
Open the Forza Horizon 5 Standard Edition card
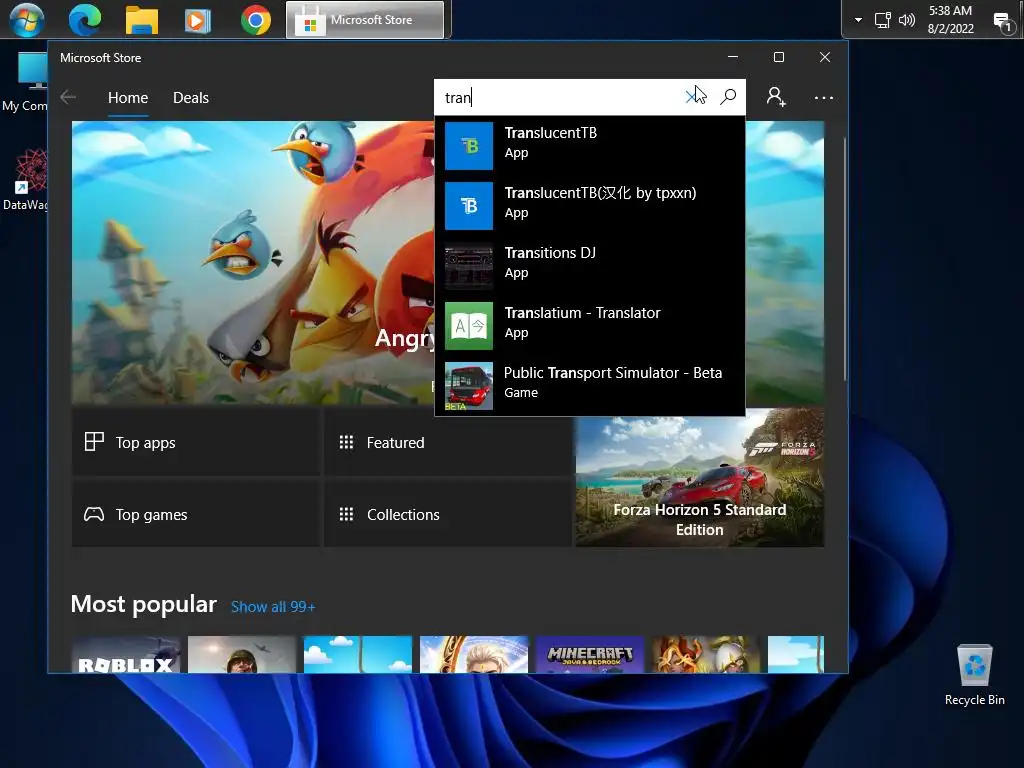pyautogui.click(x=699, y=478)
